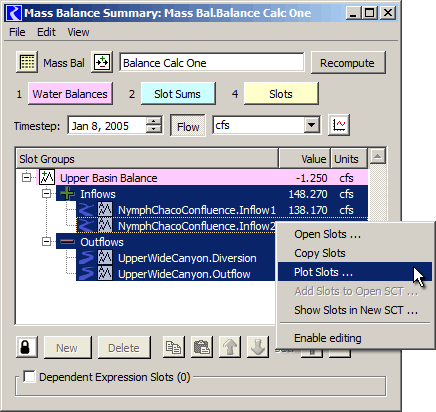Click the balance calc icon next to name field
Image resolution: width=436 pixels, height=412 pixels.
(102, 62)
